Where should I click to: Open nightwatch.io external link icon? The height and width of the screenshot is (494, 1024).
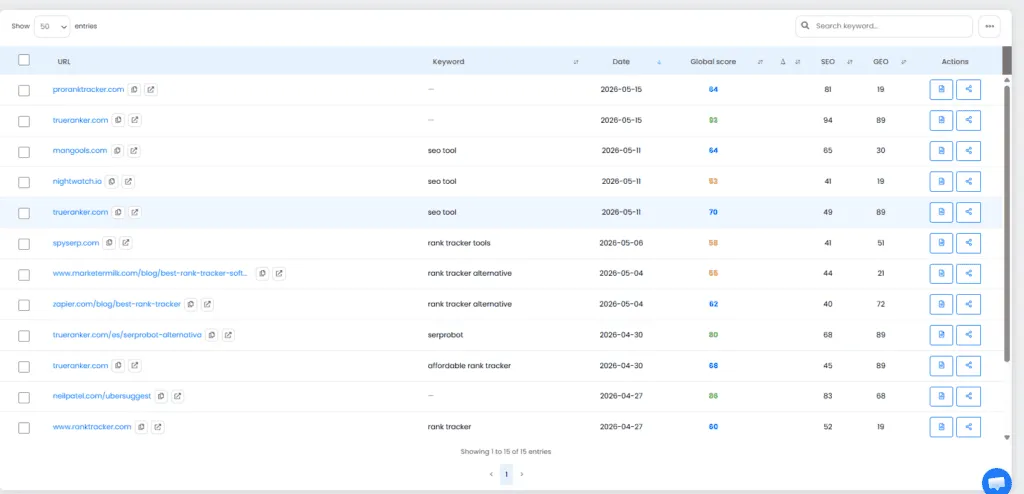129,182
